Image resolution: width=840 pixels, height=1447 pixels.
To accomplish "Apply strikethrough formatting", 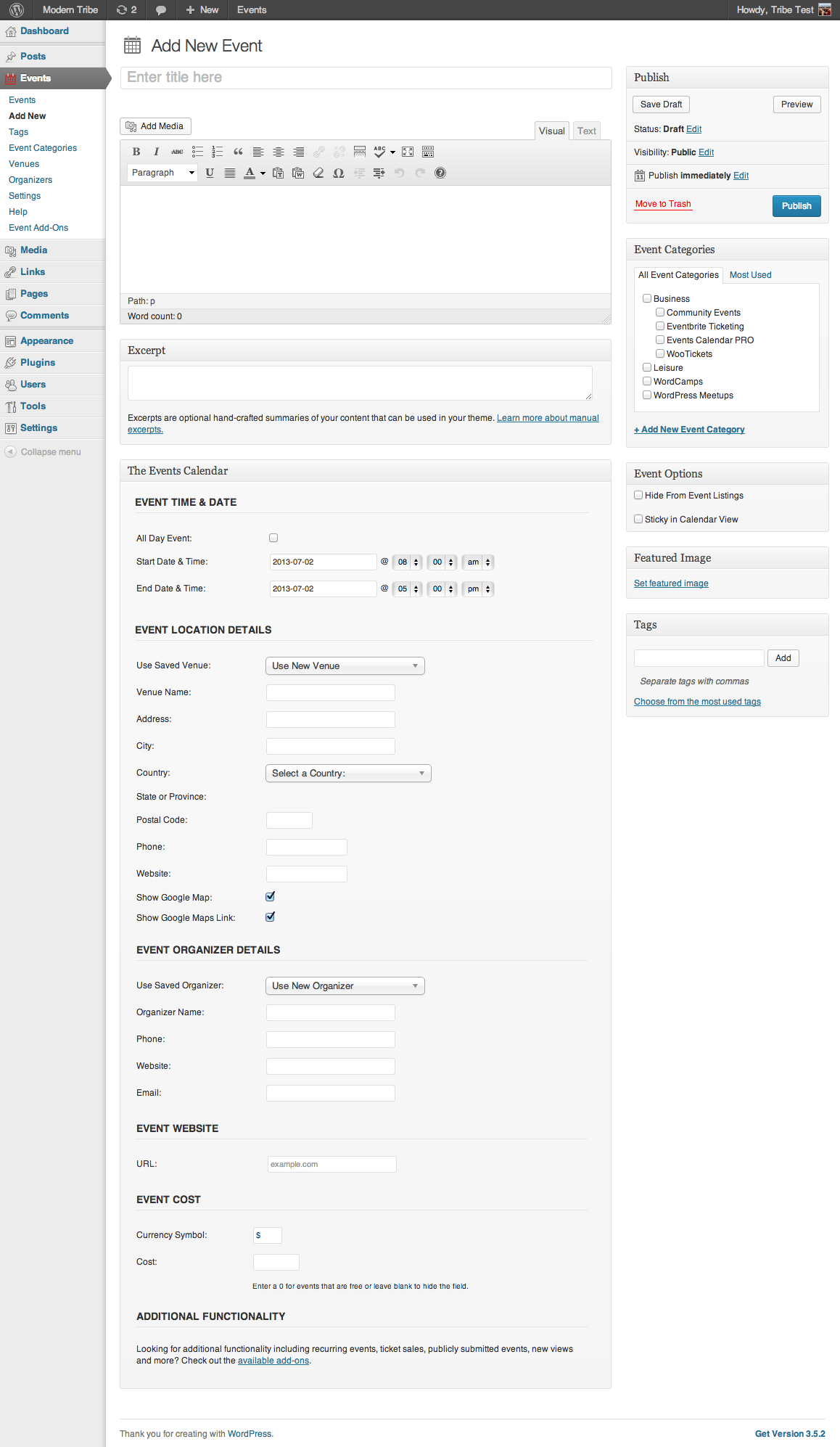I will pos(177,152).
